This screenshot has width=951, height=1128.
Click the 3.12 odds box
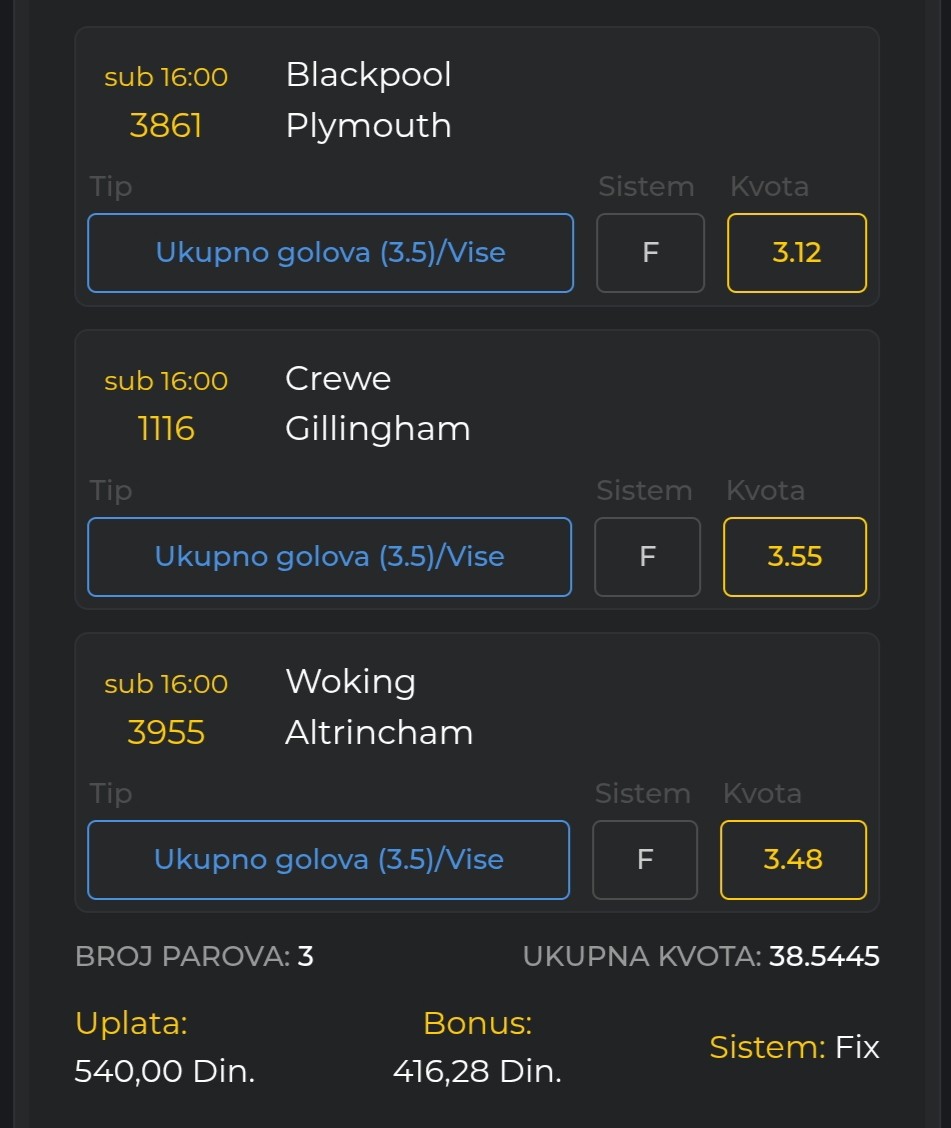(796, 253)
